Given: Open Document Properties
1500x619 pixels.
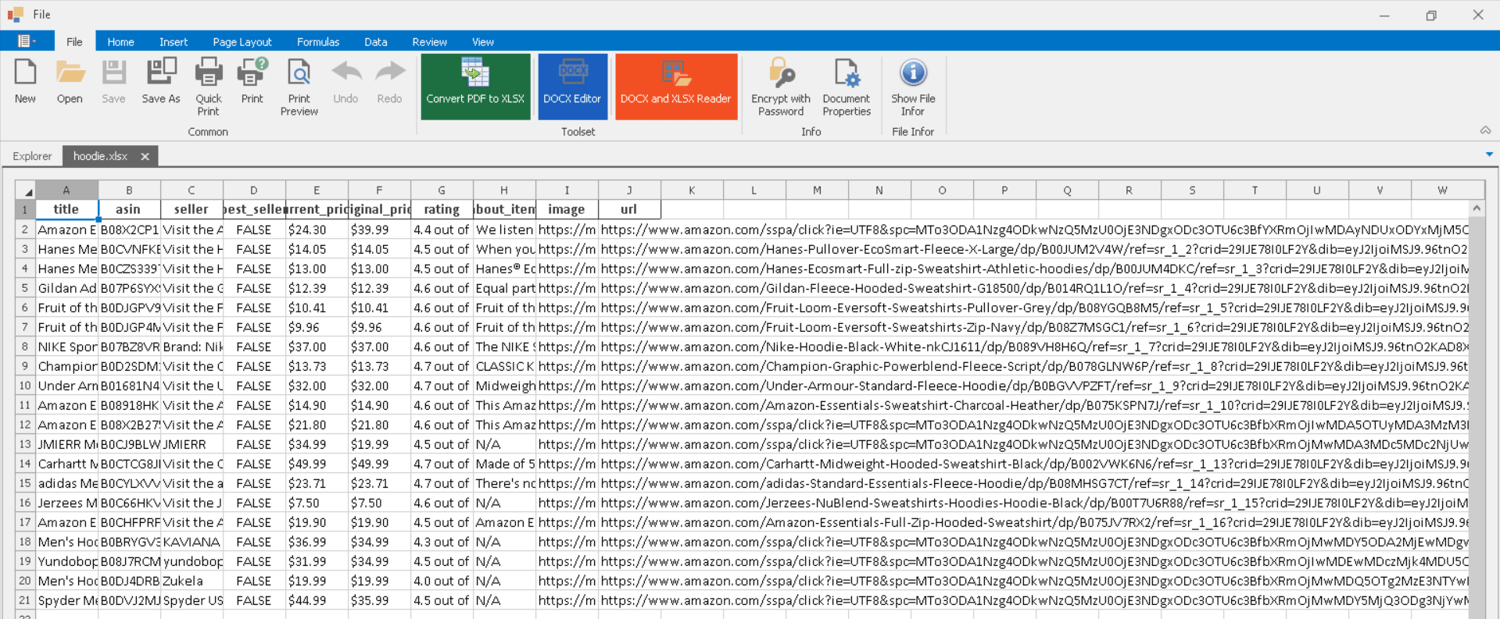Looking at the screenshot, I should (846, 87).
